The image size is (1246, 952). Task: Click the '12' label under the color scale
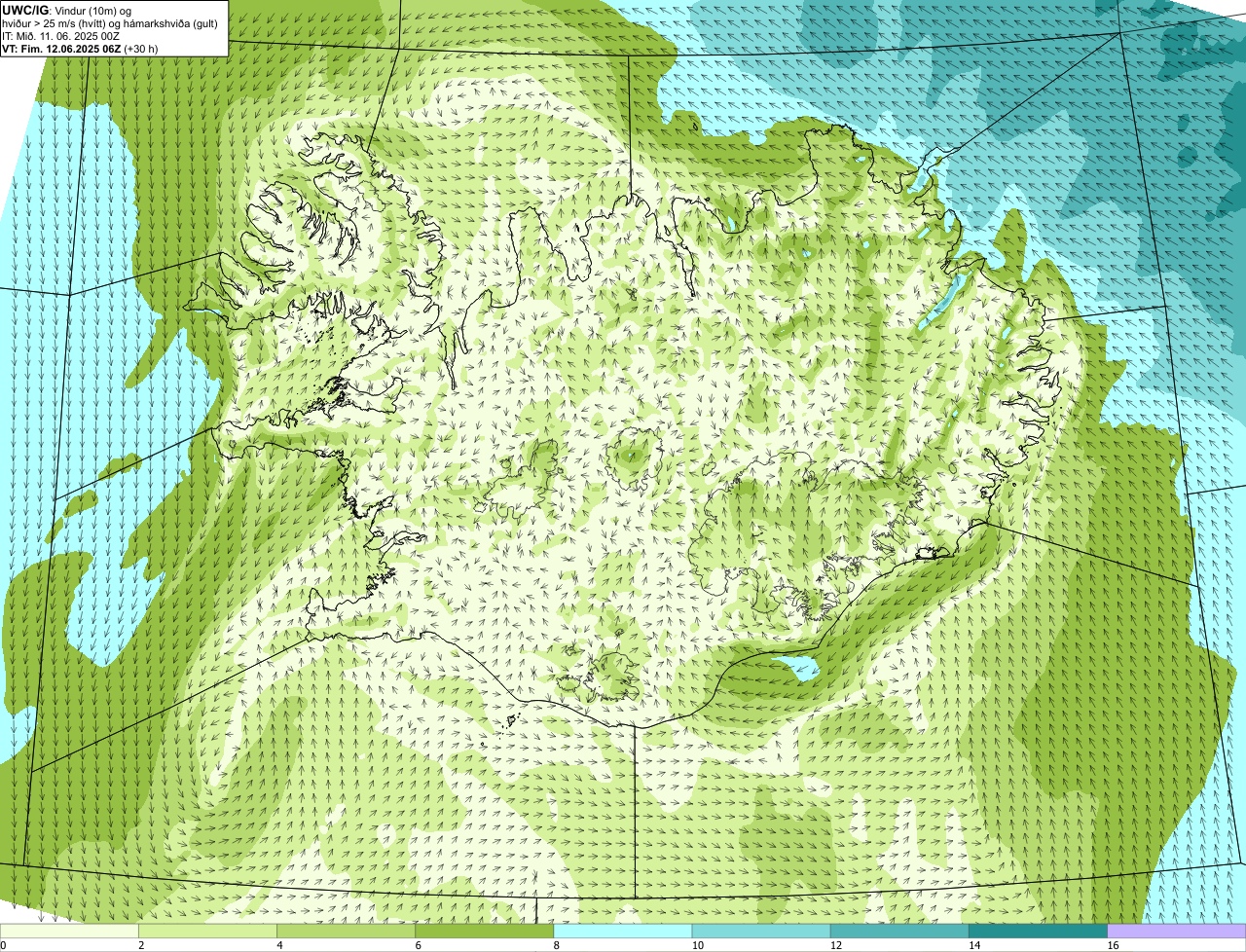[835, 945]
